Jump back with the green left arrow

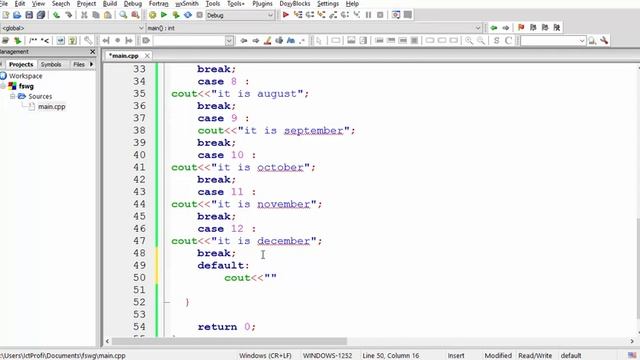[494, 28]
